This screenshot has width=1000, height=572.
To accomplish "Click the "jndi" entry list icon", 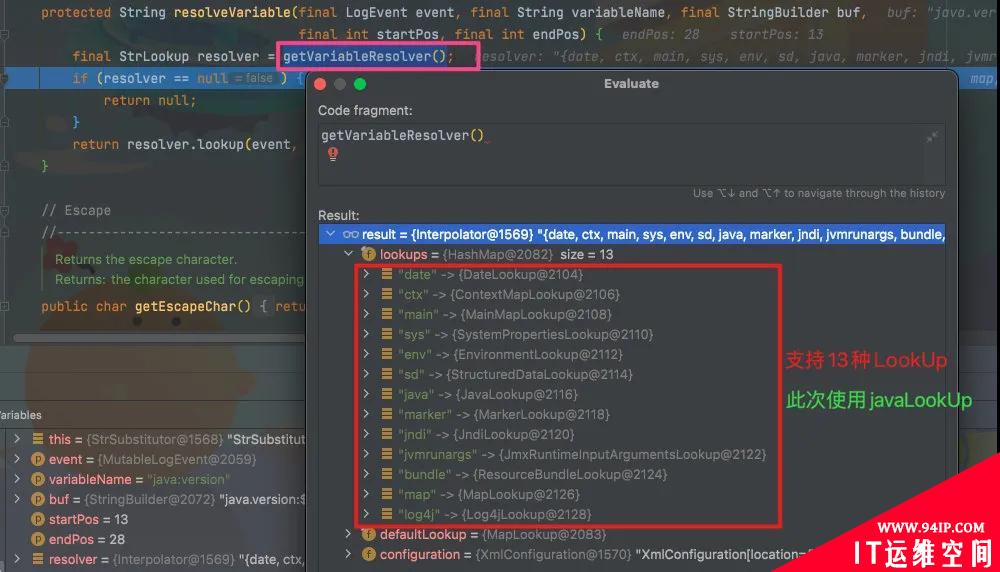I will [x=386, y=434].
